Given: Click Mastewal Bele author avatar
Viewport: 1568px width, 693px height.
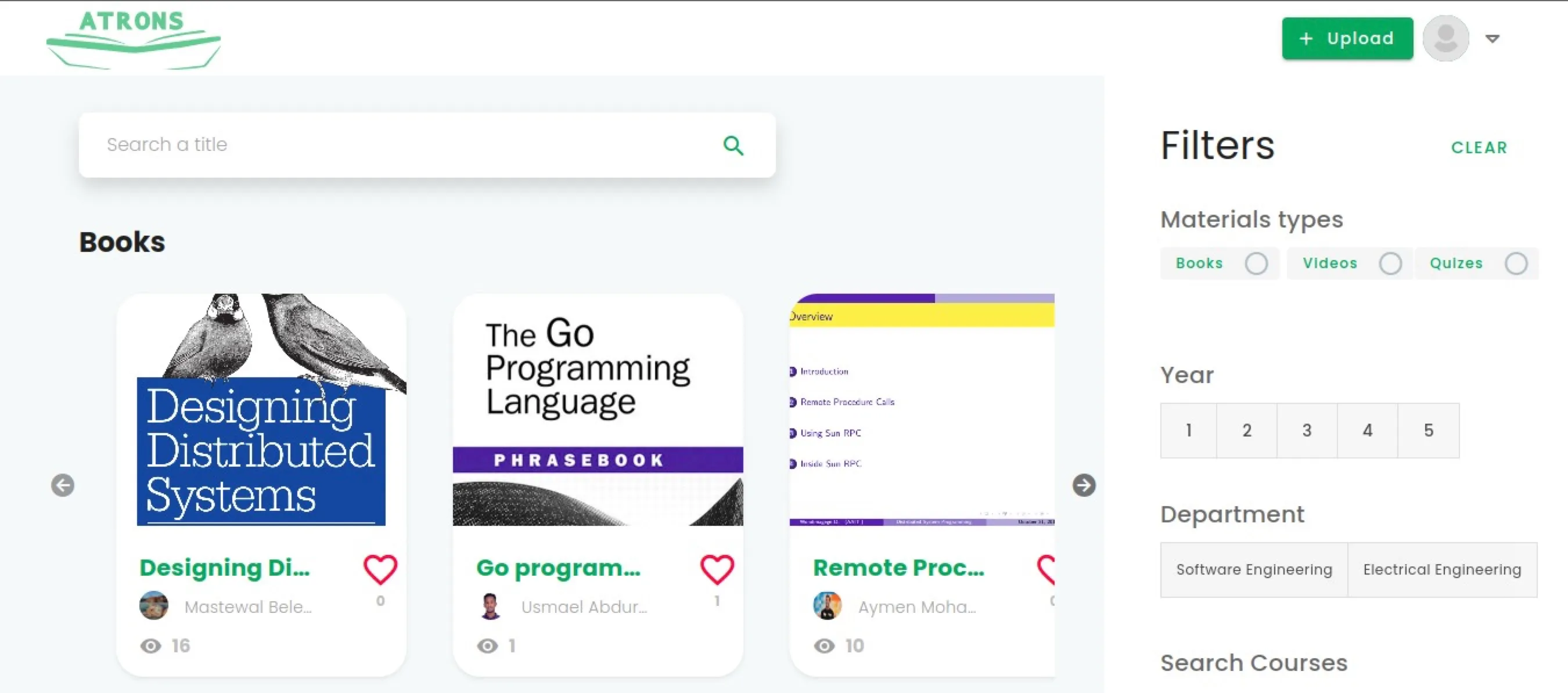Looking at the screenshot, I should click(x=153, y=605).
